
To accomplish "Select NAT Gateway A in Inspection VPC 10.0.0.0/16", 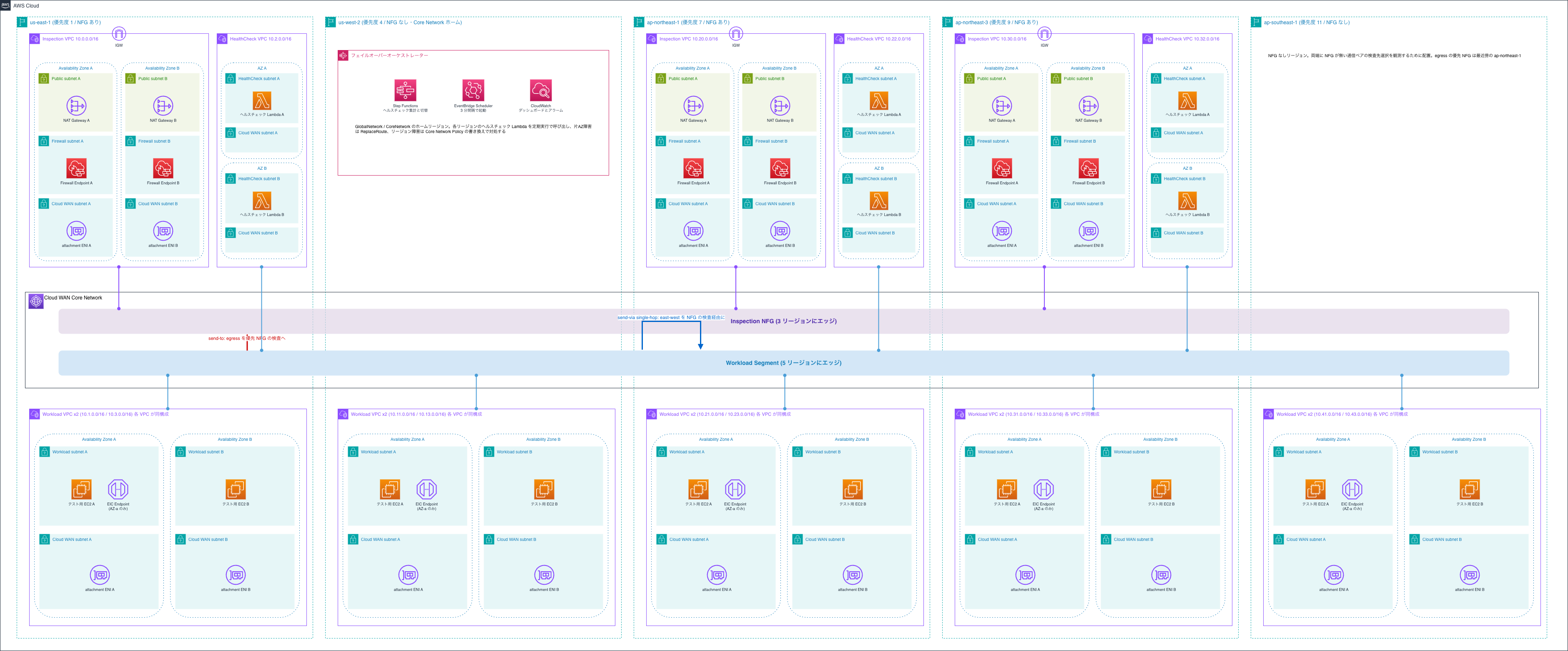I will click(x=76, y=106).
